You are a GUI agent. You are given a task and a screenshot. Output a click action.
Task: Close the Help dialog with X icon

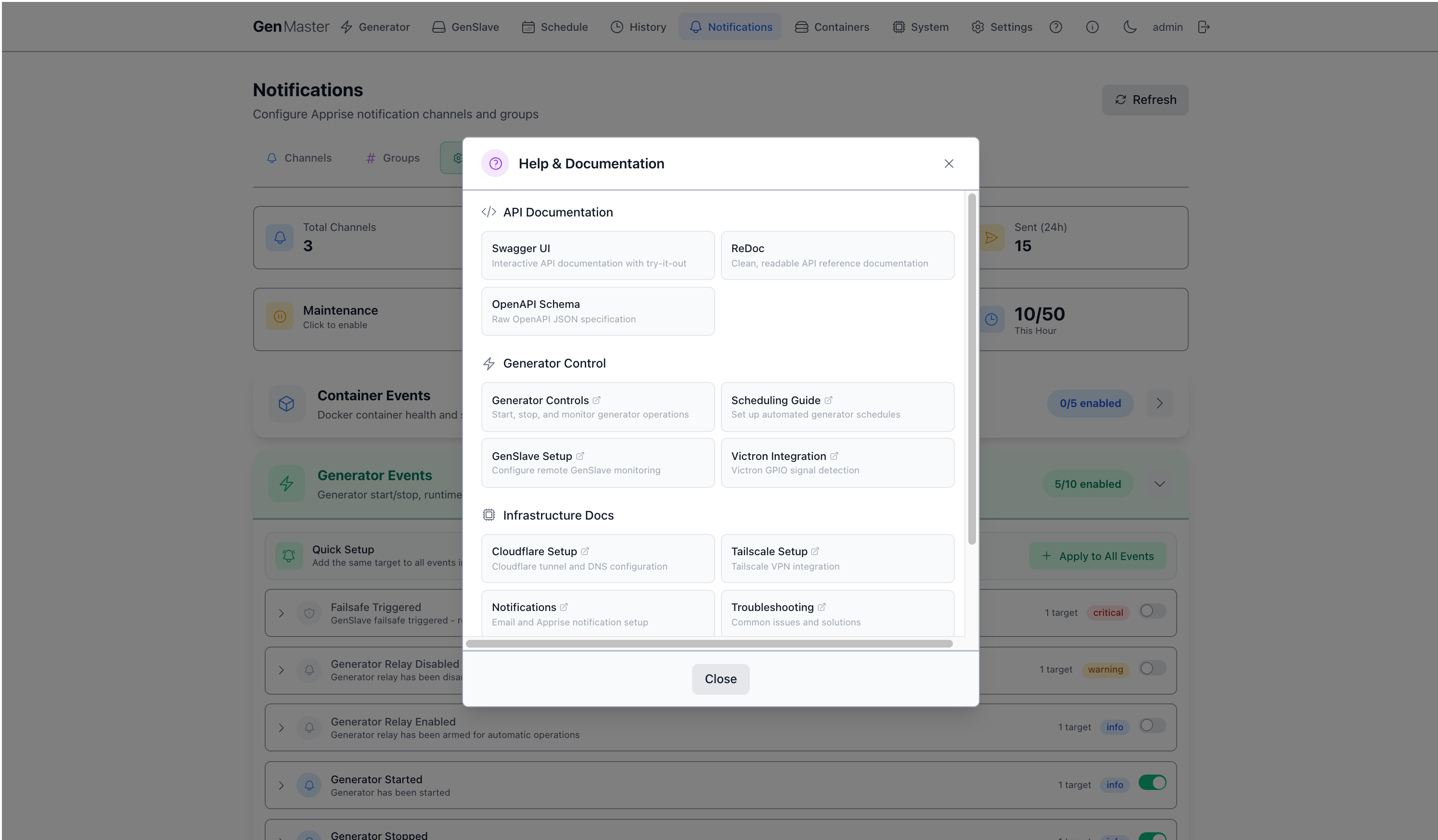point(949,164)
